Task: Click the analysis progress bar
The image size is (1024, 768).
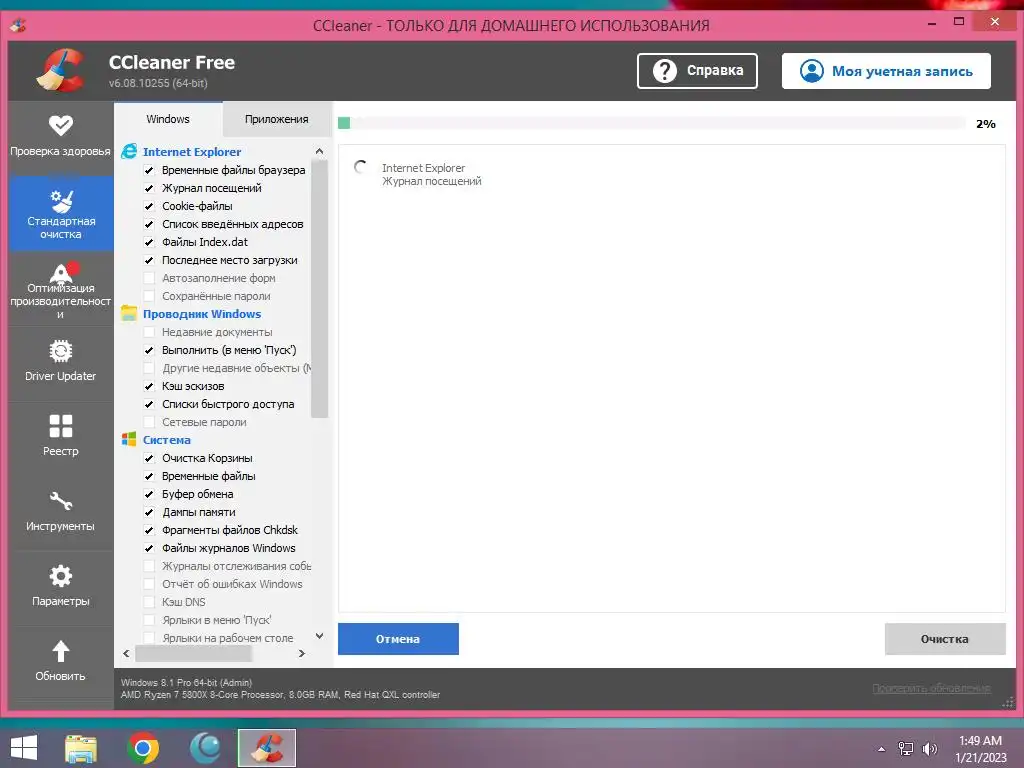Action: (652, 123)
